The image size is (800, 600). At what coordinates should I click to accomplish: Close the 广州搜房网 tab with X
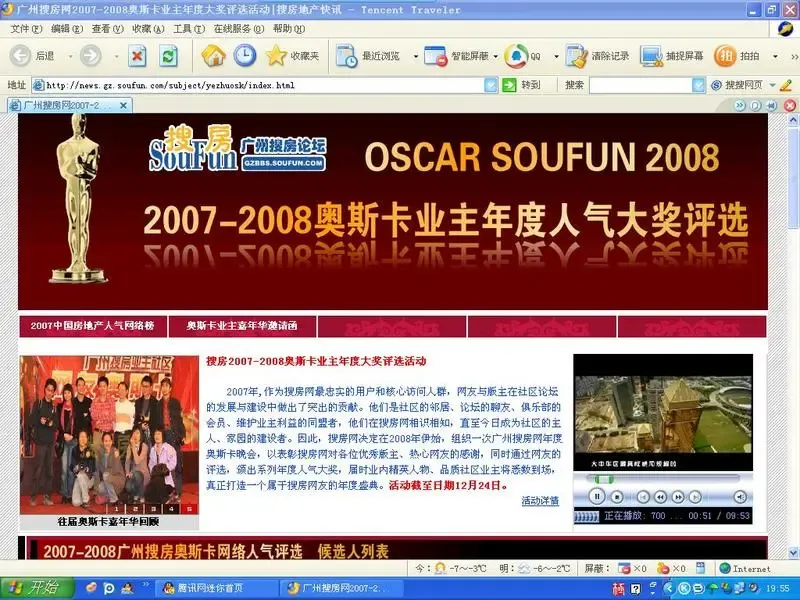pyautogui.click(x=123, y=106)
